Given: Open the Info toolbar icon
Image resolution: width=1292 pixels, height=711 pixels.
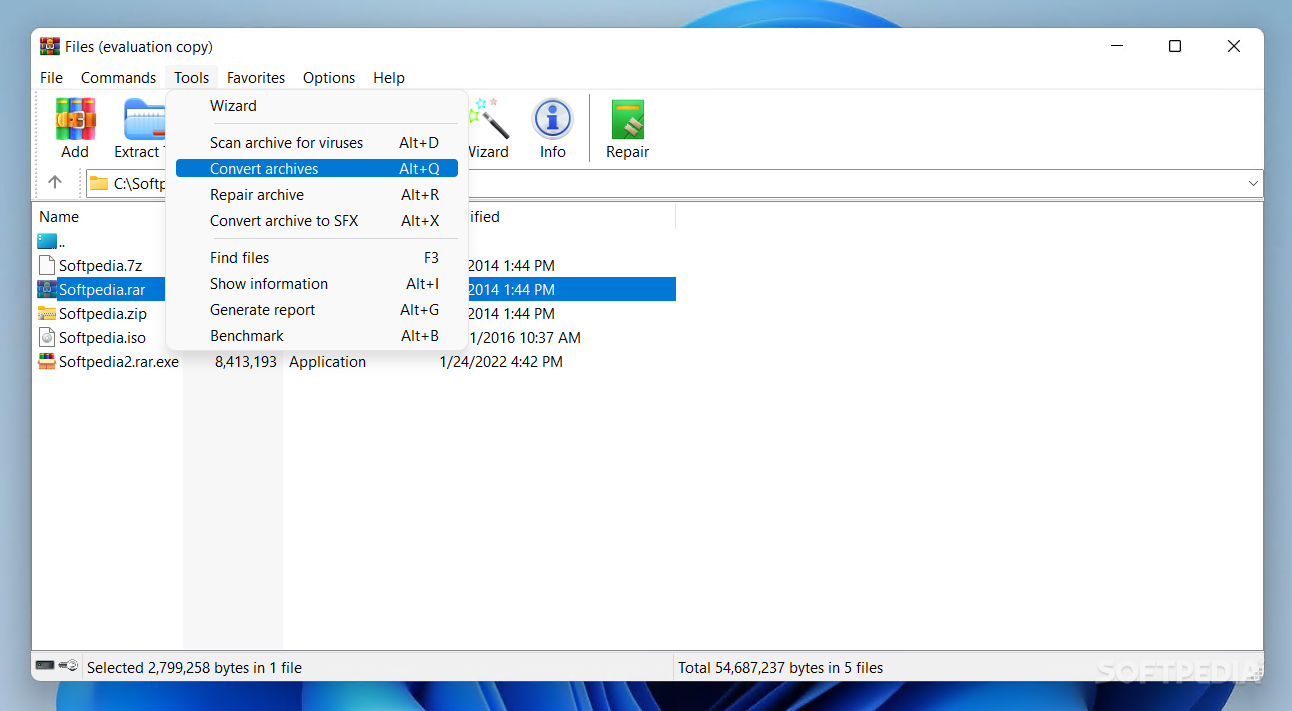Looking at the screenshot, I should 553,119.
